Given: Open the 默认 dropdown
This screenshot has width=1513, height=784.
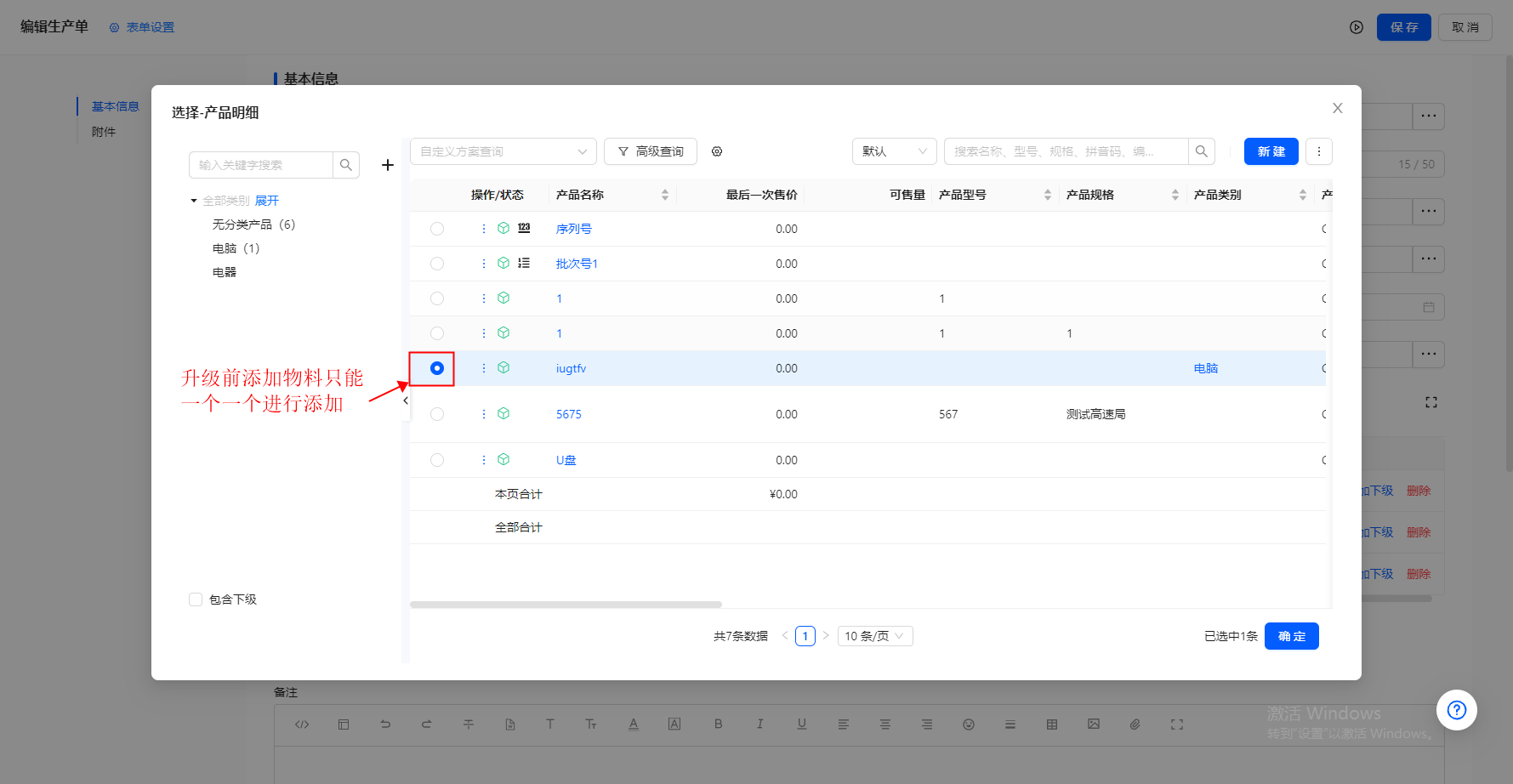Looking at the screenshot, I should coord(895,151).
